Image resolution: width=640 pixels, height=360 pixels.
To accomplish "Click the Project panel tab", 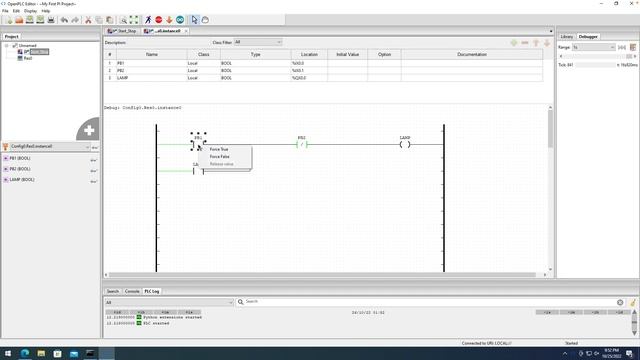I will point(11,37).
